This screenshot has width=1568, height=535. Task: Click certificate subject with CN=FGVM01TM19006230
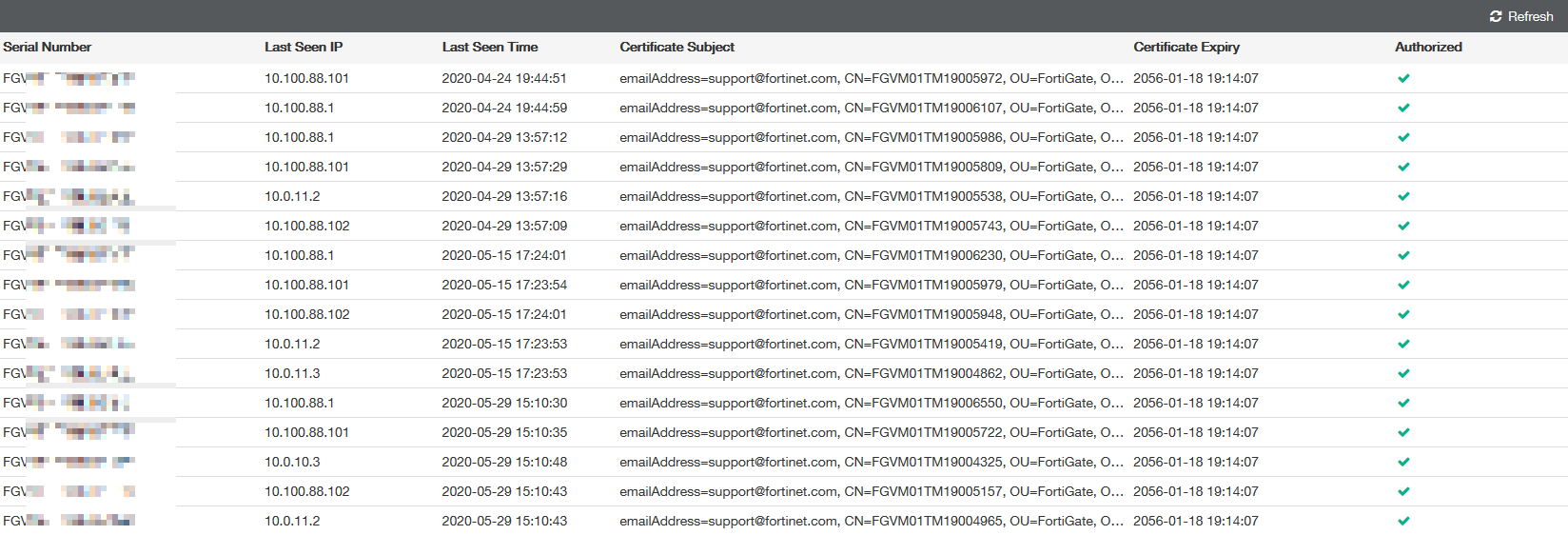coord(872,255)
